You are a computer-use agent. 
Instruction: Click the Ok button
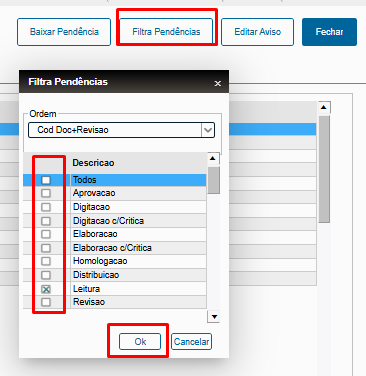click(140, 342)
